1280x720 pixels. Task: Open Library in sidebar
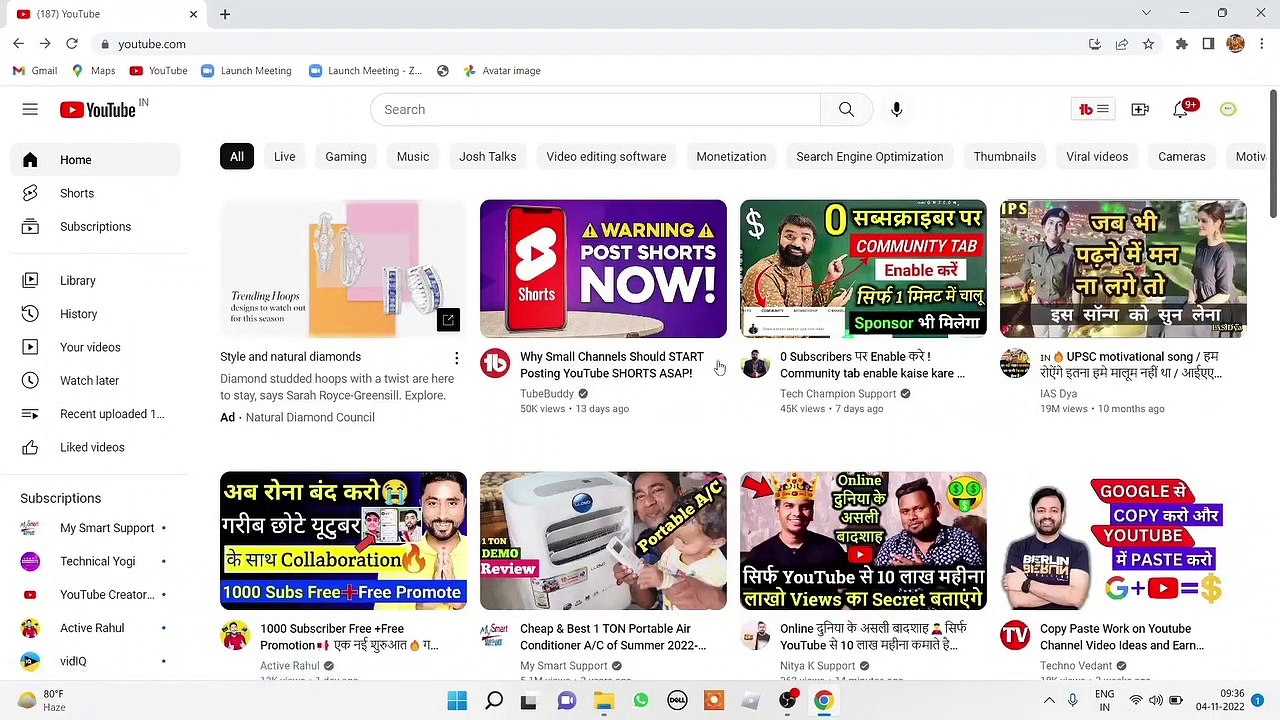click(x=95, y=281)
